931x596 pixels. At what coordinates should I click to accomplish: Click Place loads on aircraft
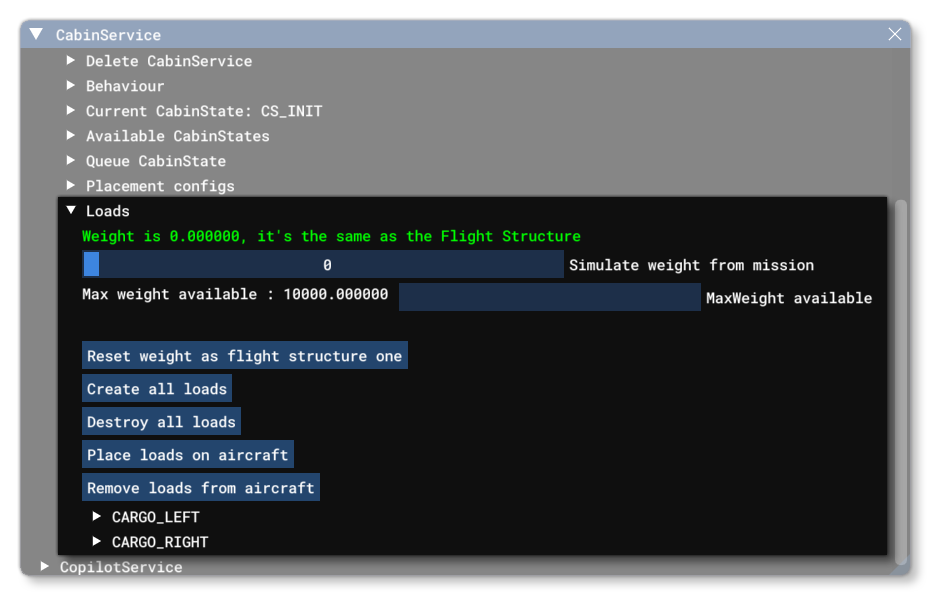pos(187,454)
